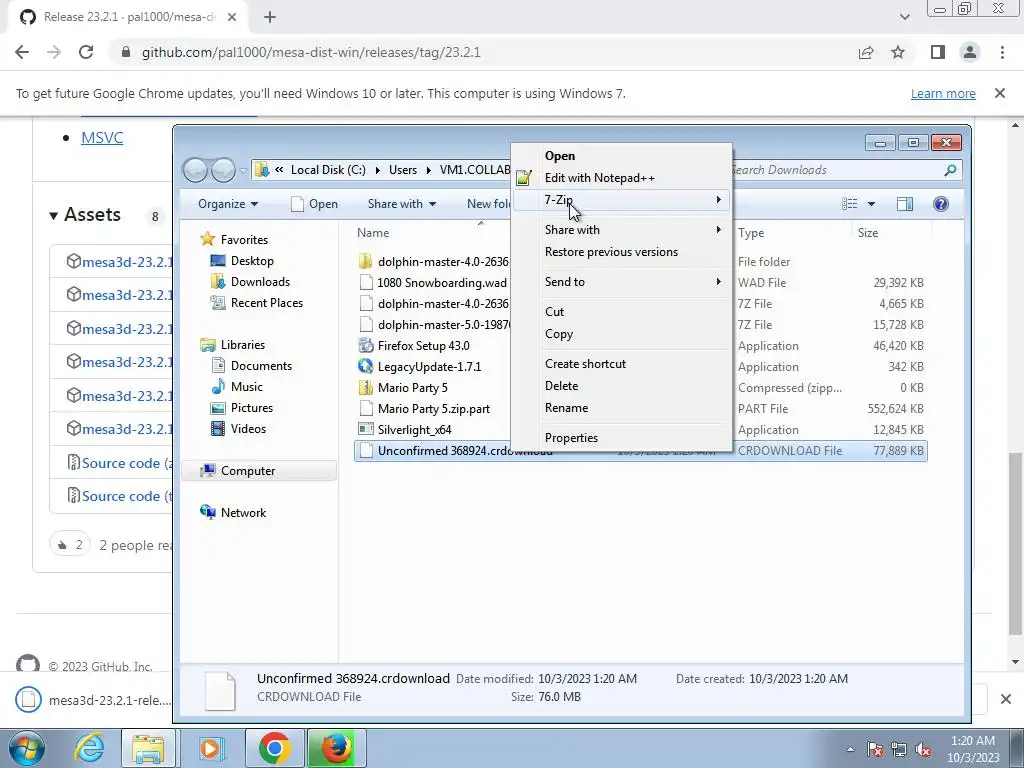Select Restore previous versions entry
This screenshot has width=1024, height=768.
pos(621,252)
